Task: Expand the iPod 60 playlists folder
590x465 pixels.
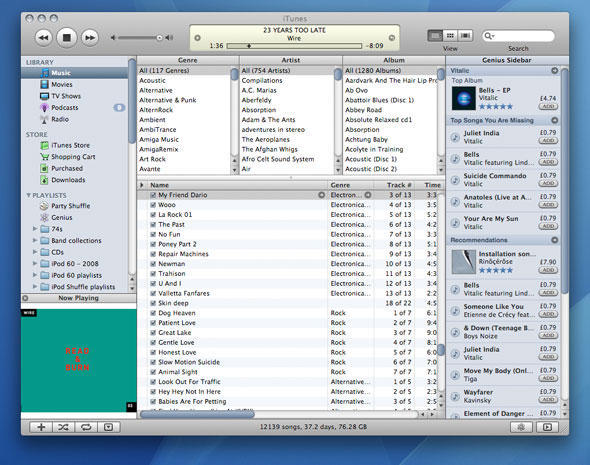Action: [x=35, y=275]
